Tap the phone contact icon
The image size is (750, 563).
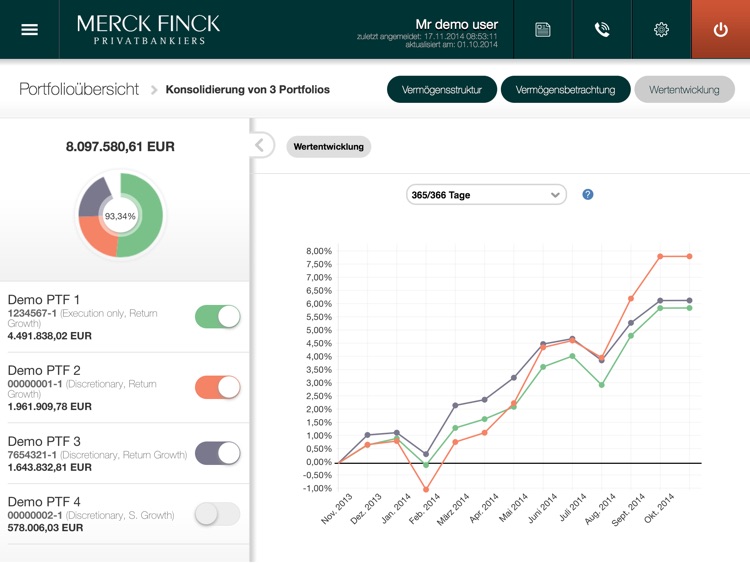(602, 30)
